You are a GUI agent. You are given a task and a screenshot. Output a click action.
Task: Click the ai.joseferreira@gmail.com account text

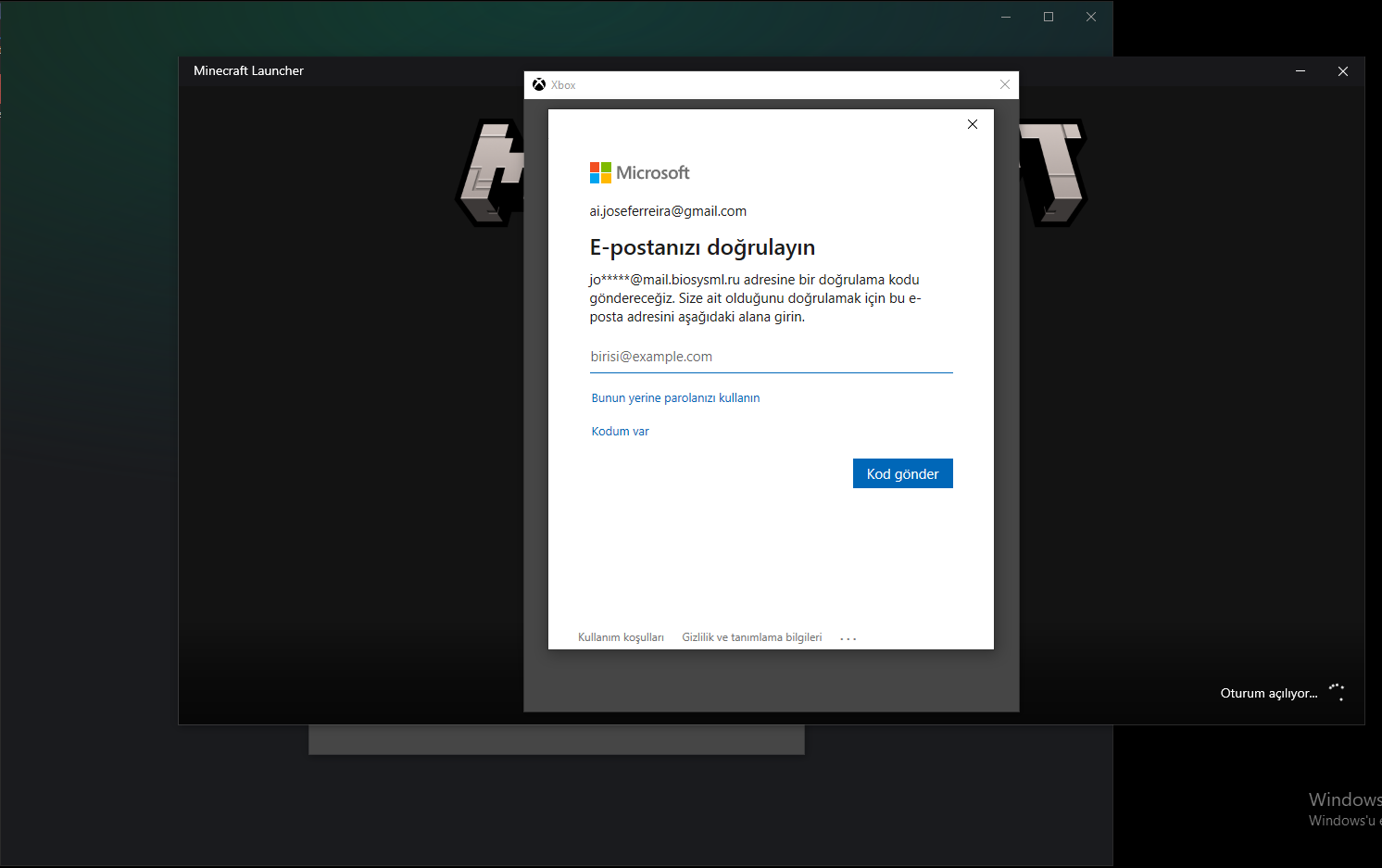coord(668,211)
